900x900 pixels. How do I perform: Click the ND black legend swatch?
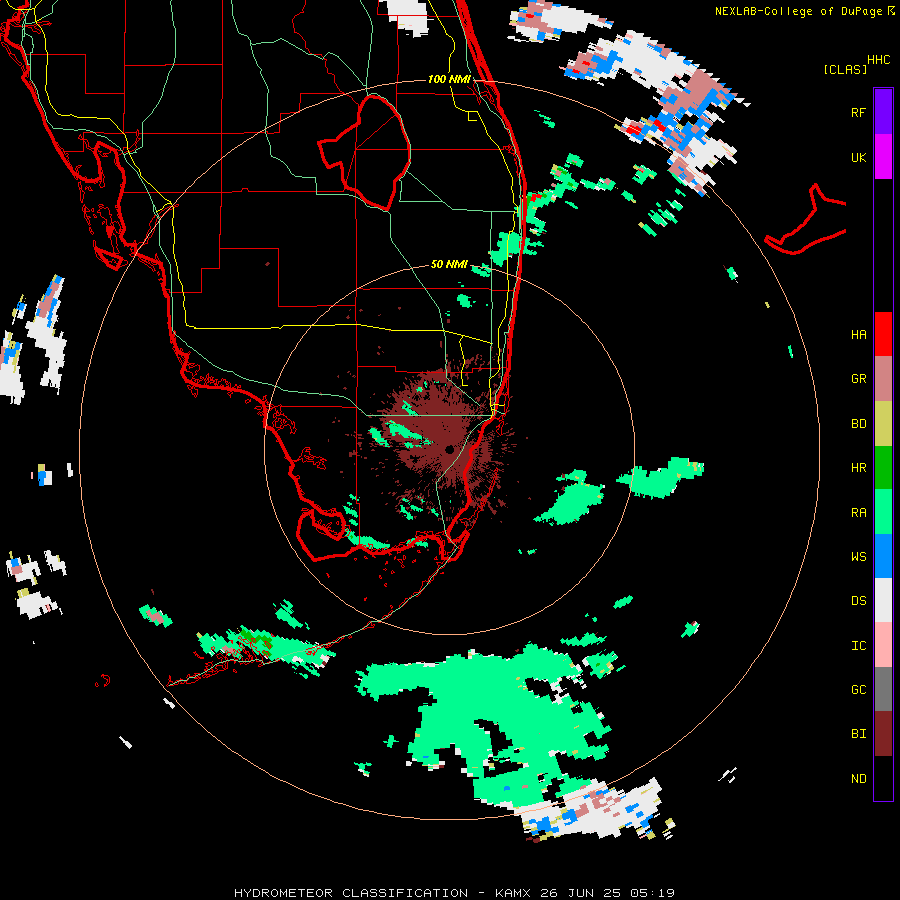pos(883,778)
